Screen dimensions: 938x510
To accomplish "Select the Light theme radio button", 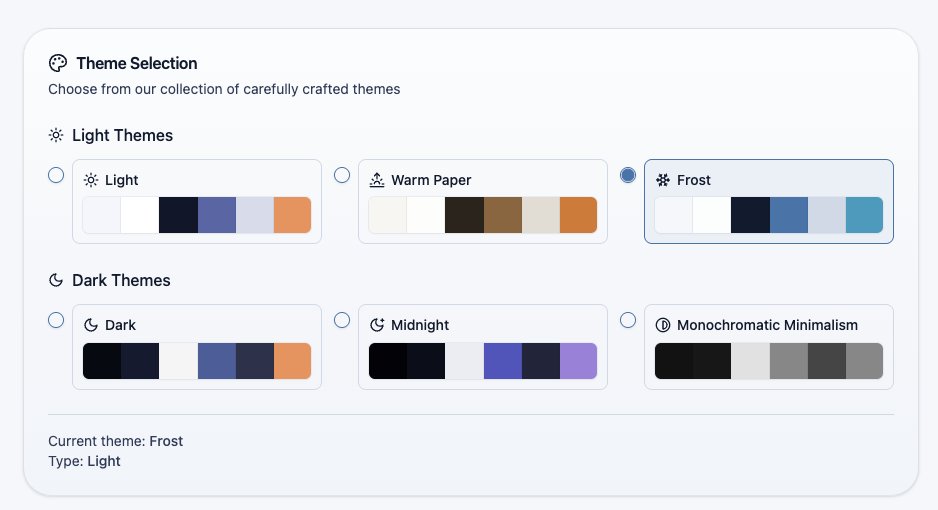I will [x=56, y=175].
